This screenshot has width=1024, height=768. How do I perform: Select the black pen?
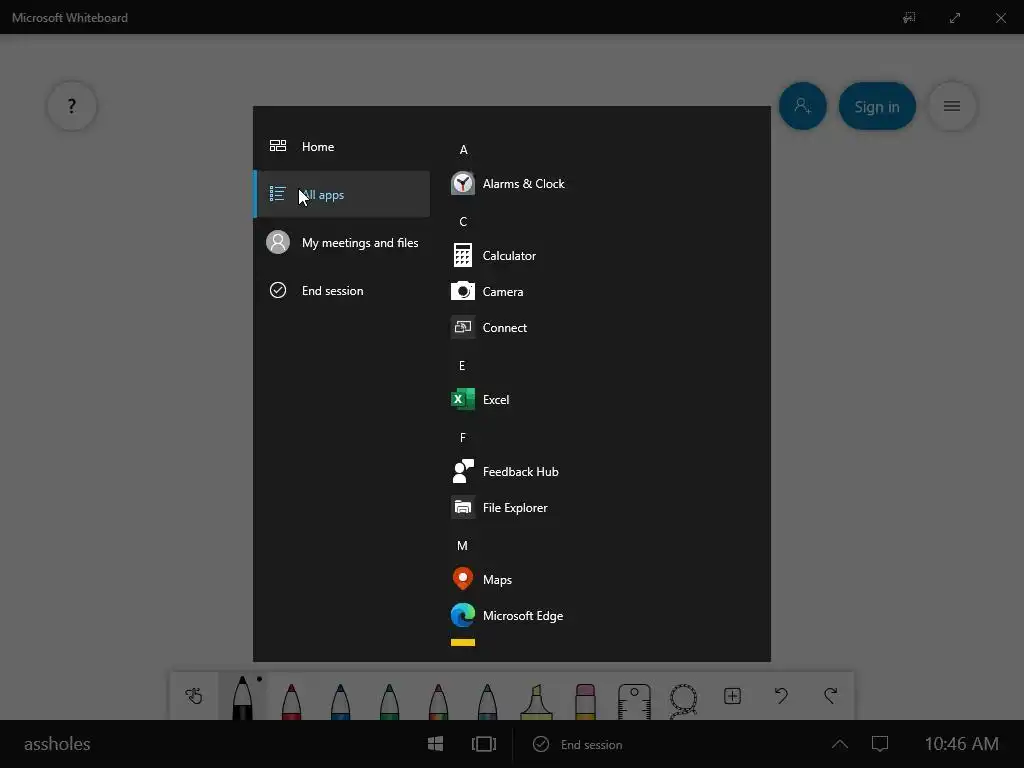pos(242,697)
